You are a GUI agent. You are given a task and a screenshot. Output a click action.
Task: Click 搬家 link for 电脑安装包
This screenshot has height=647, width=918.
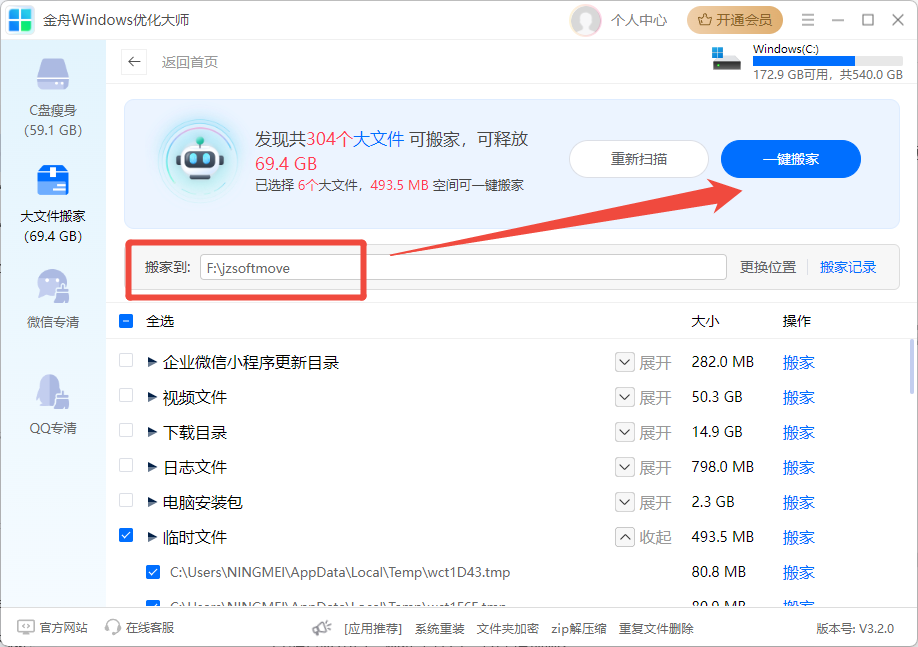[799, 502]
